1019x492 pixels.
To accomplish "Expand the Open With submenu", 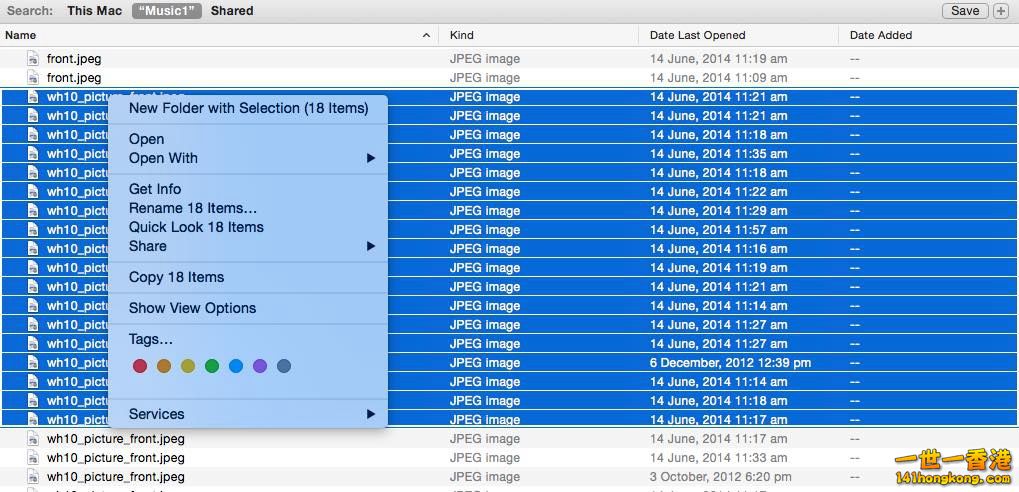I will pyautogui.click(x=370, y=158).
